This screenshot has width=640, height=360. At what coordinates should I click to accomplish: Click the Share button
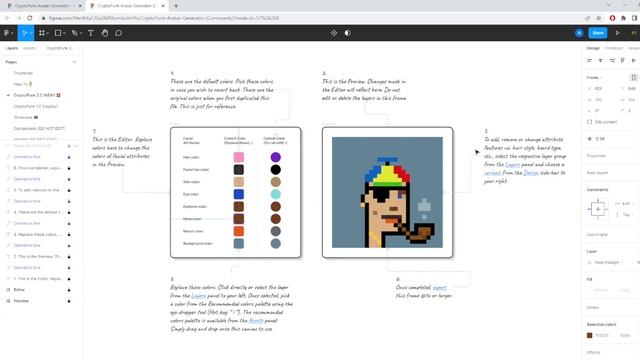(x=598, y=33)
